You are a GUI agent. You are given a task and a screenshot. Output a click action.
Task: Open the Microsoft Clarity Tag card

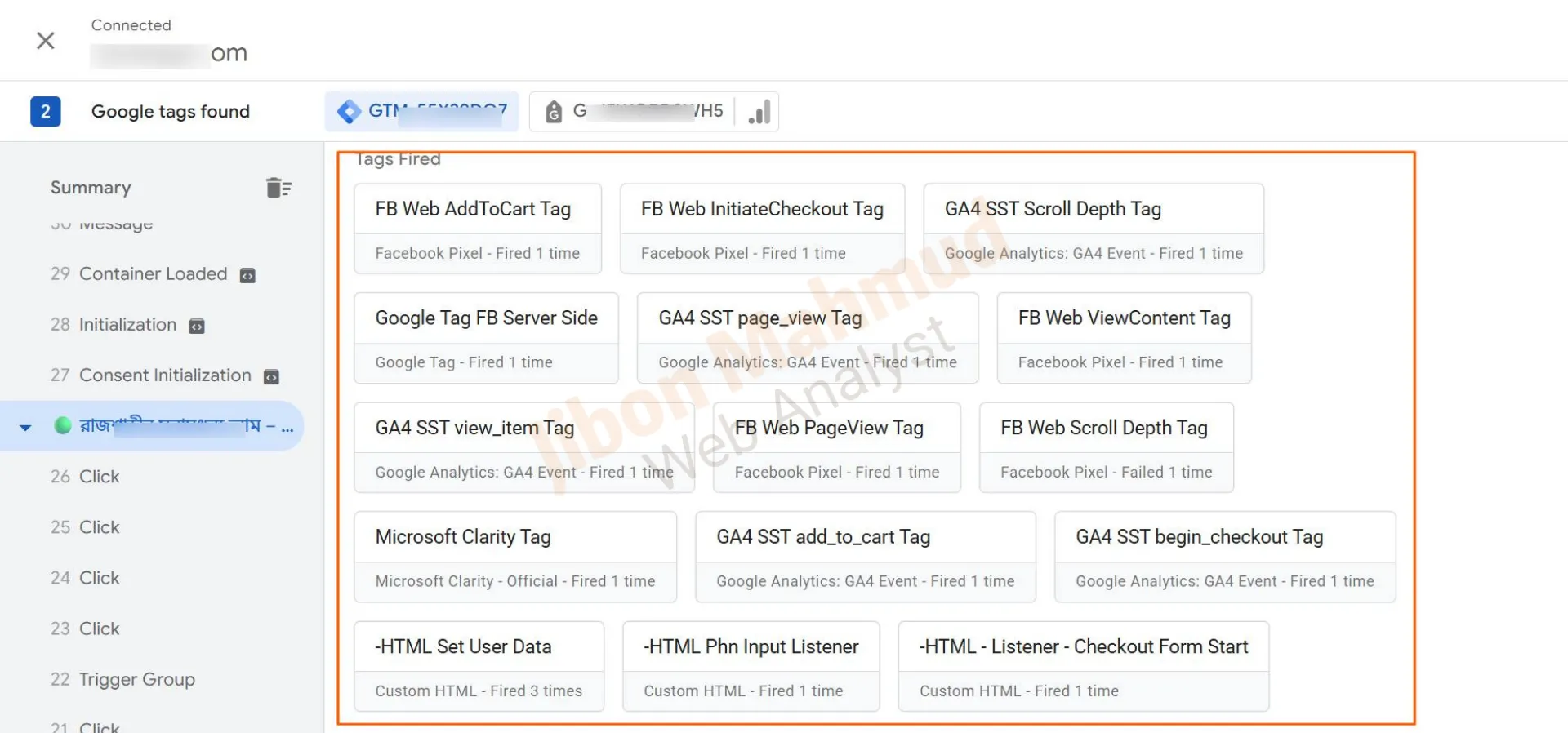[514, 557]
